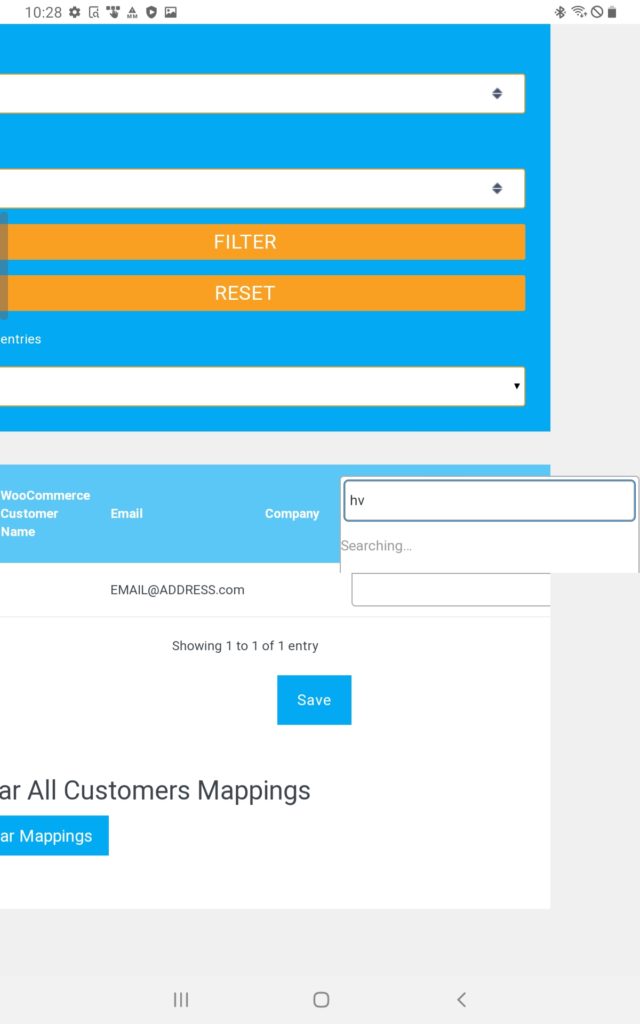Tap the battery status icon

611,12
